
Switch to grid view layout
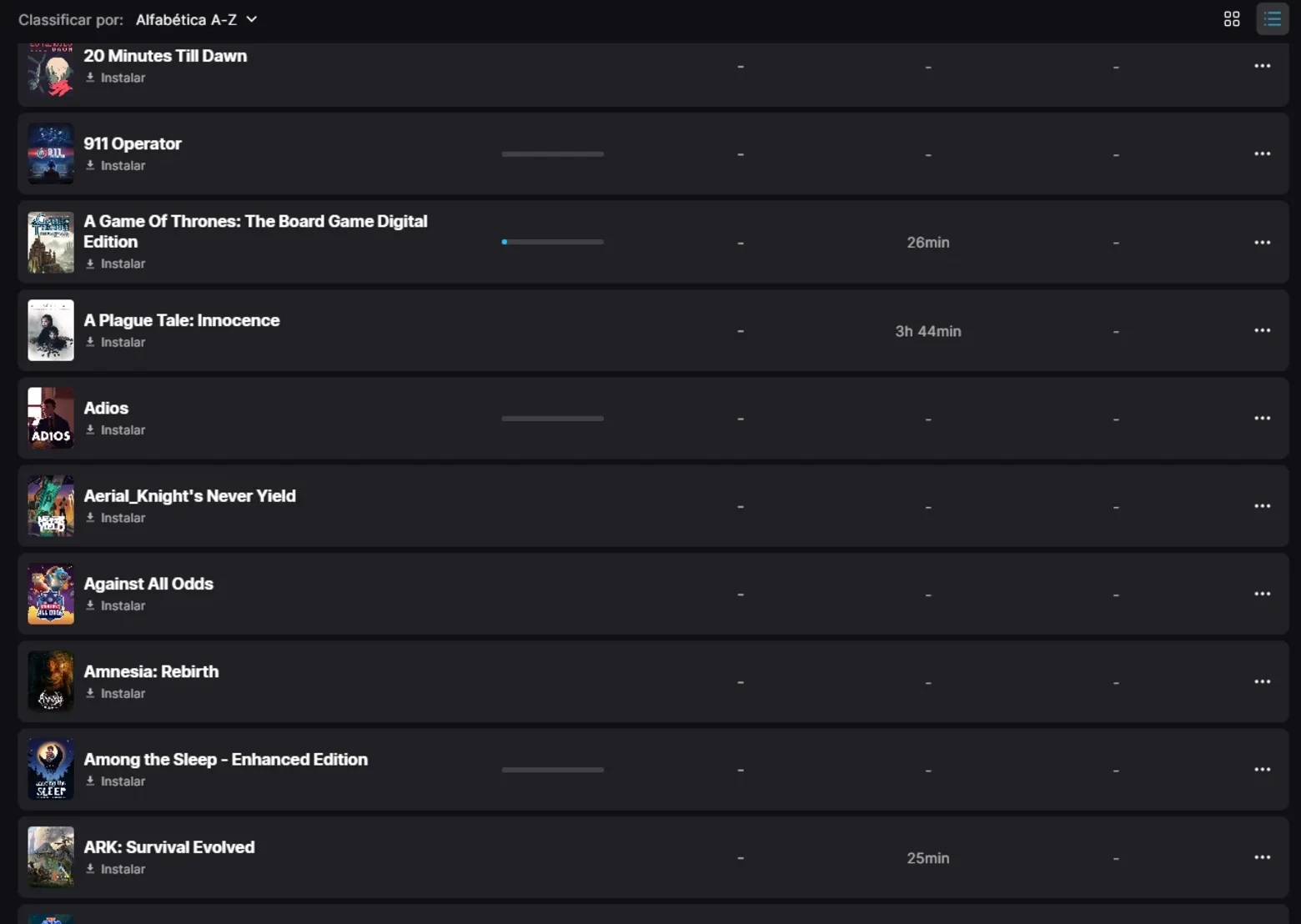pyautogui.click(x=1231, y=19)
